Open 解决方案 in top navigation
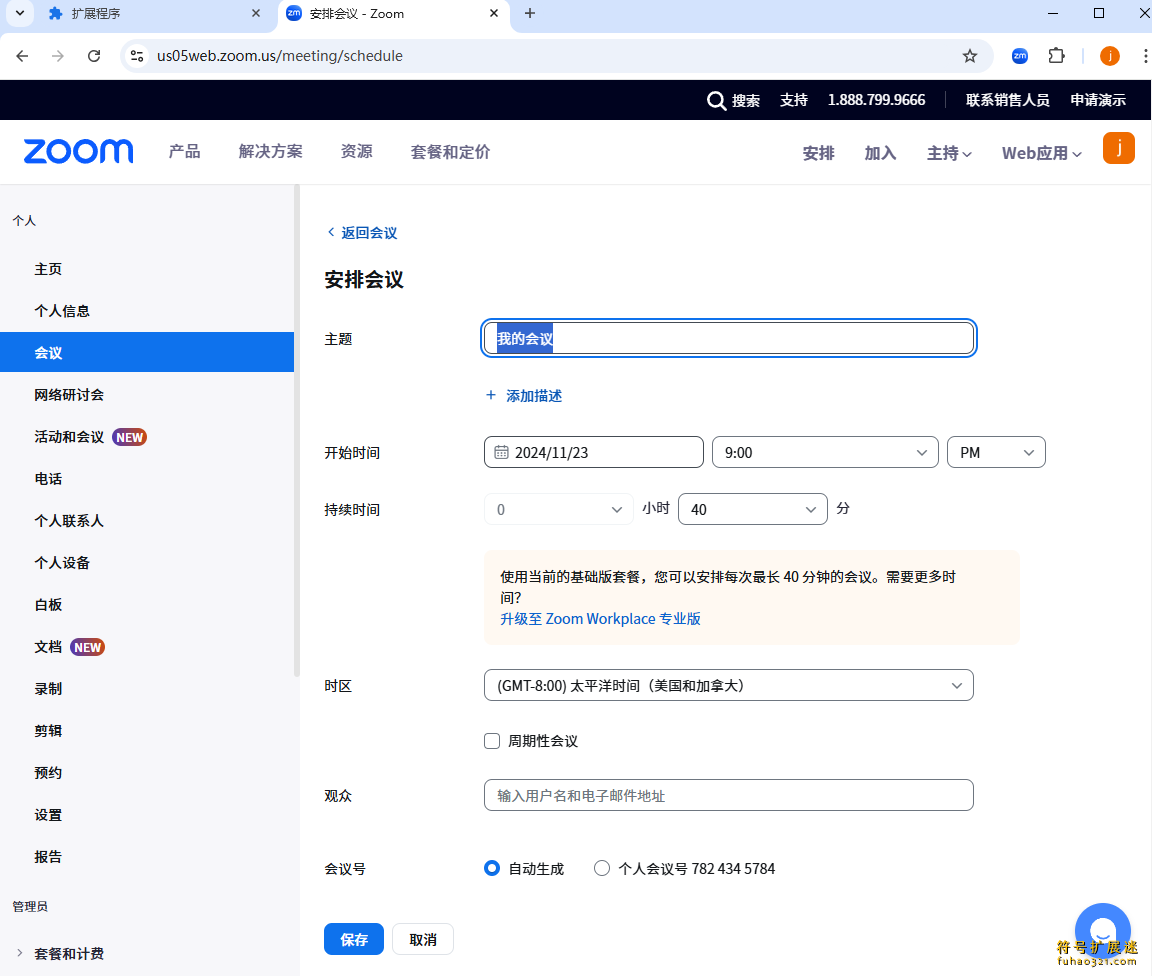The height and width of the screenshot is (976, 1152). [270, 151]
